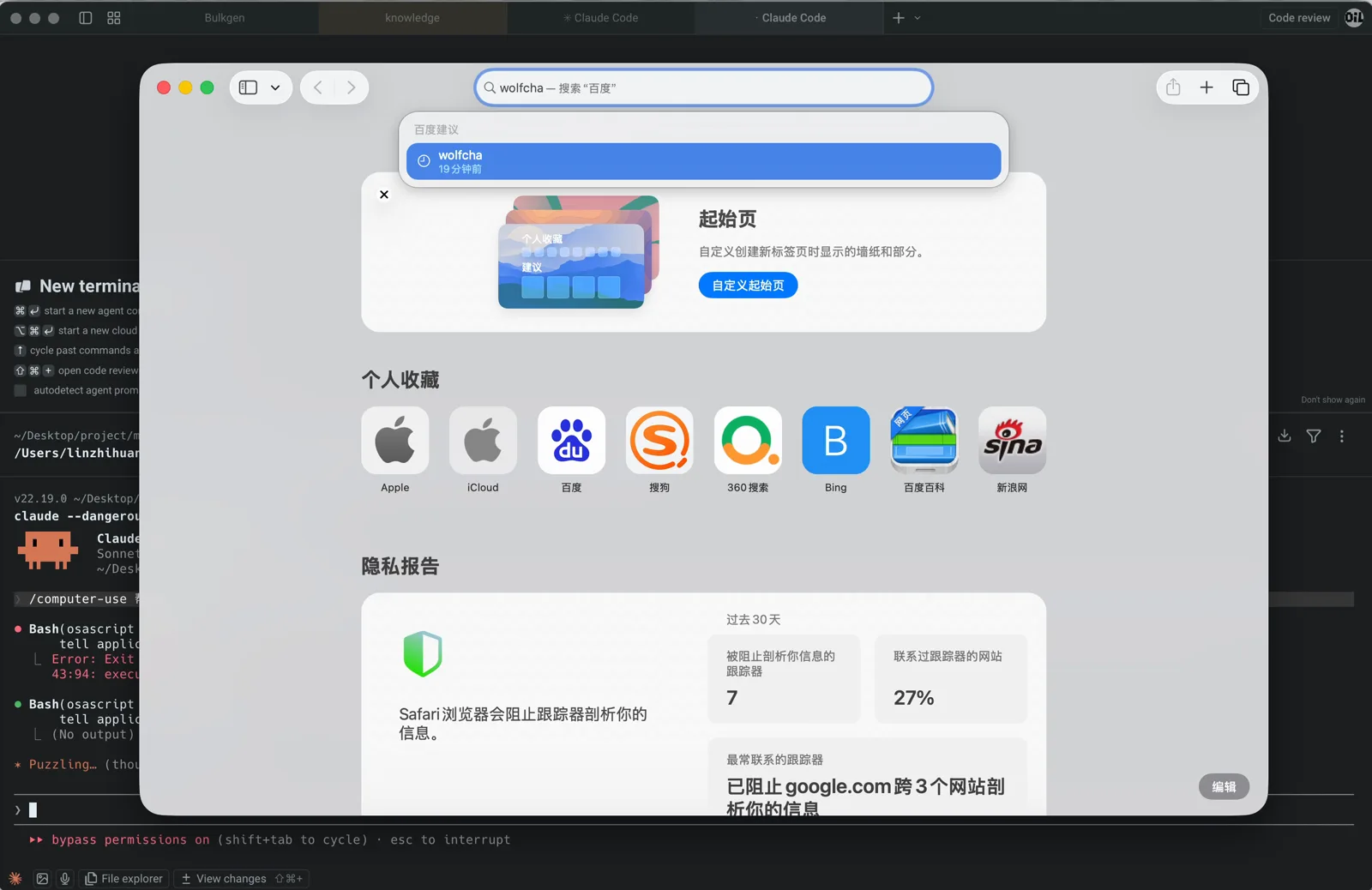Click the privacy report shield icon

tap(423, 654)
